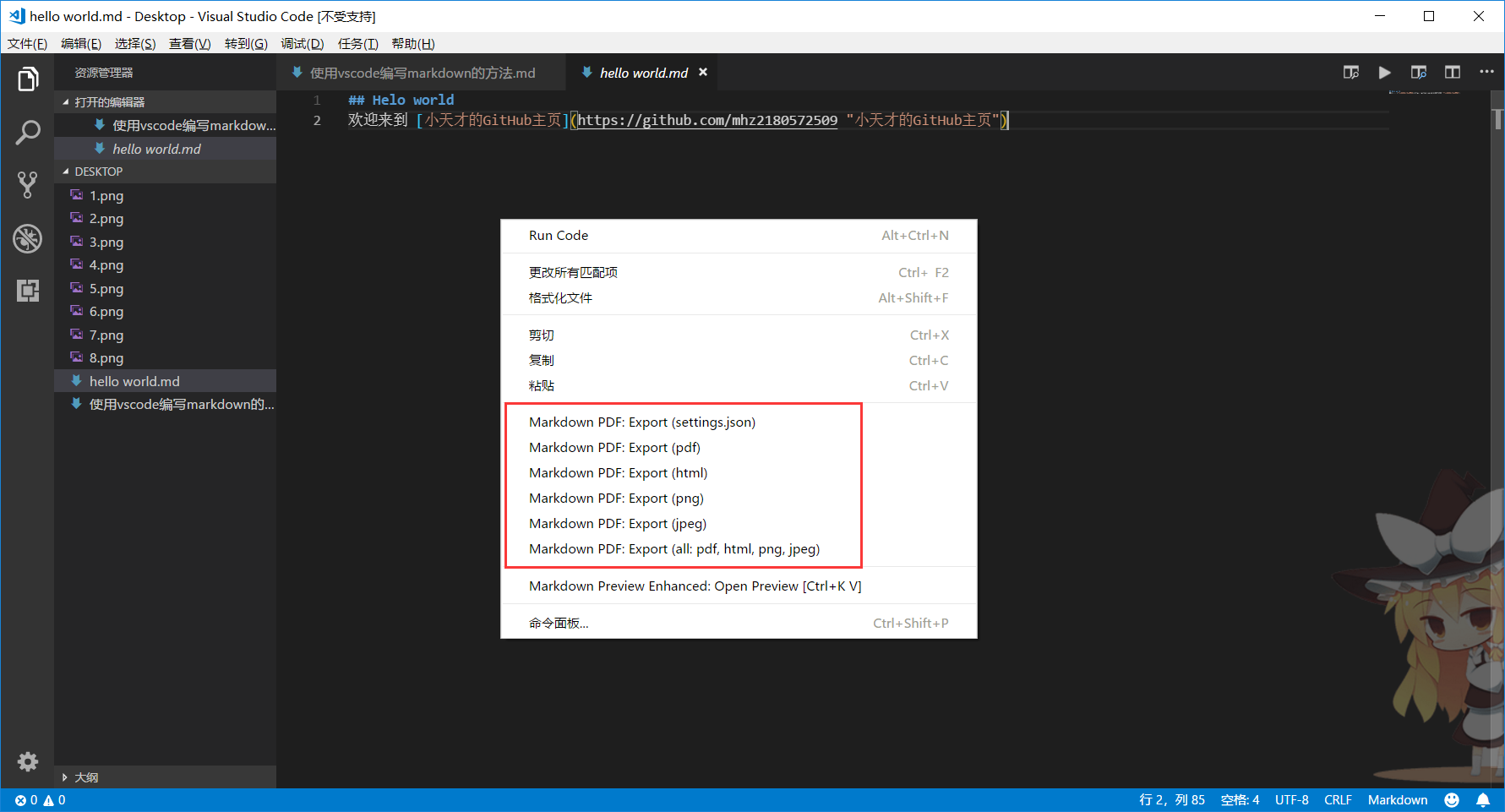Image resolution: width=1505 pixels, height=812 pixels.
Task: Open the Go menu
Action: click(246, 44)
